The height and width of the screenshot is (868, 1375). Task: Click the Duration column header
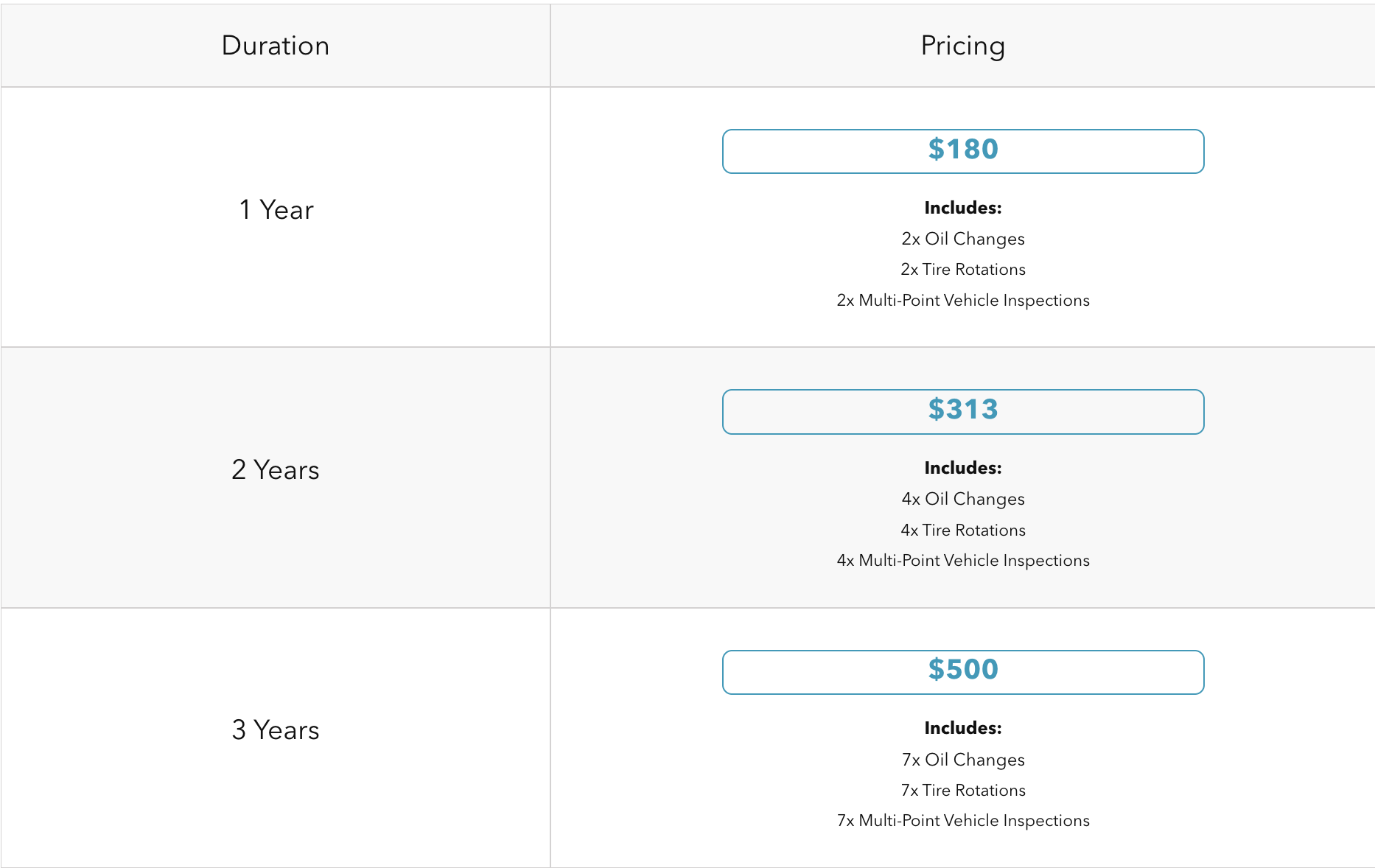click(x=276, y=46)
